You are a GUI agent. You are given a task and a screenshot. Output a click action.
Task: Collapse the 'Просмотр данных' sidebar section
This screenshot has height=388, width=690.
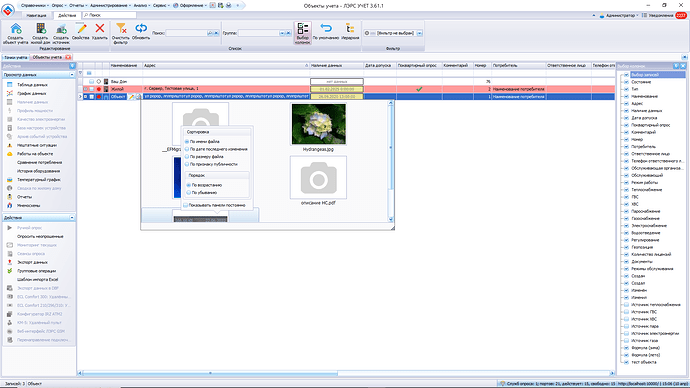pyautogui.click(x=72, y=75)
